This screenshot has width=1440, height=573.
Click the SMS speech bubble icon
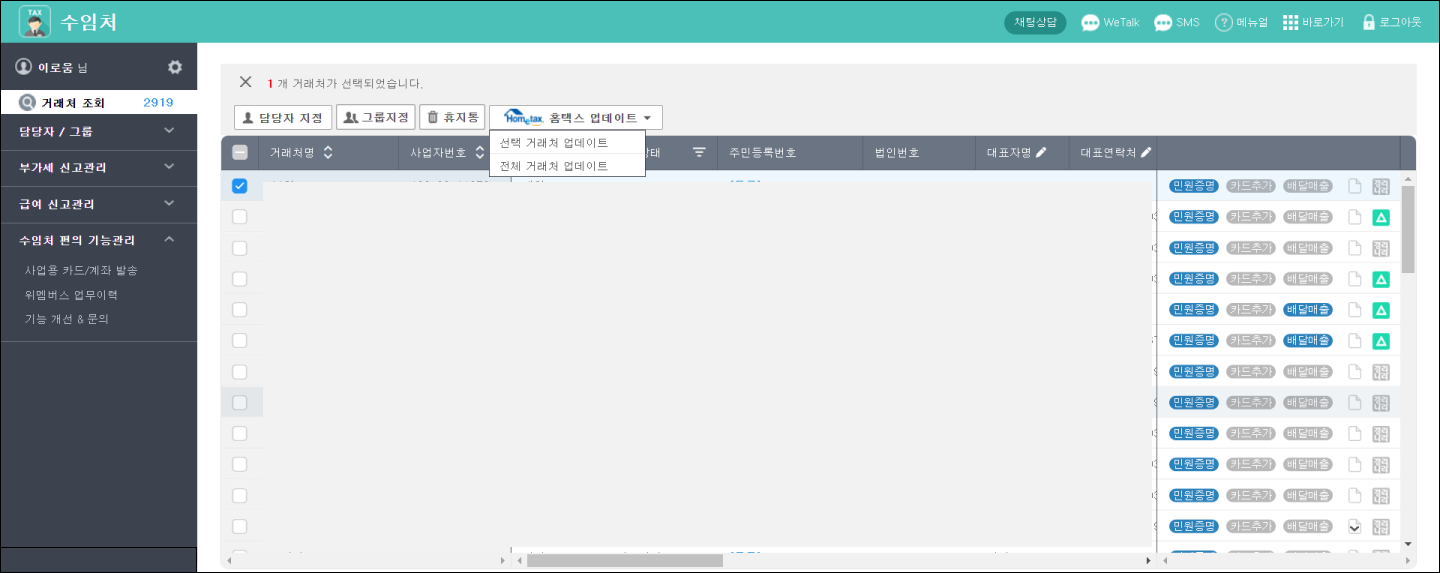click(x=1163, y=23)
